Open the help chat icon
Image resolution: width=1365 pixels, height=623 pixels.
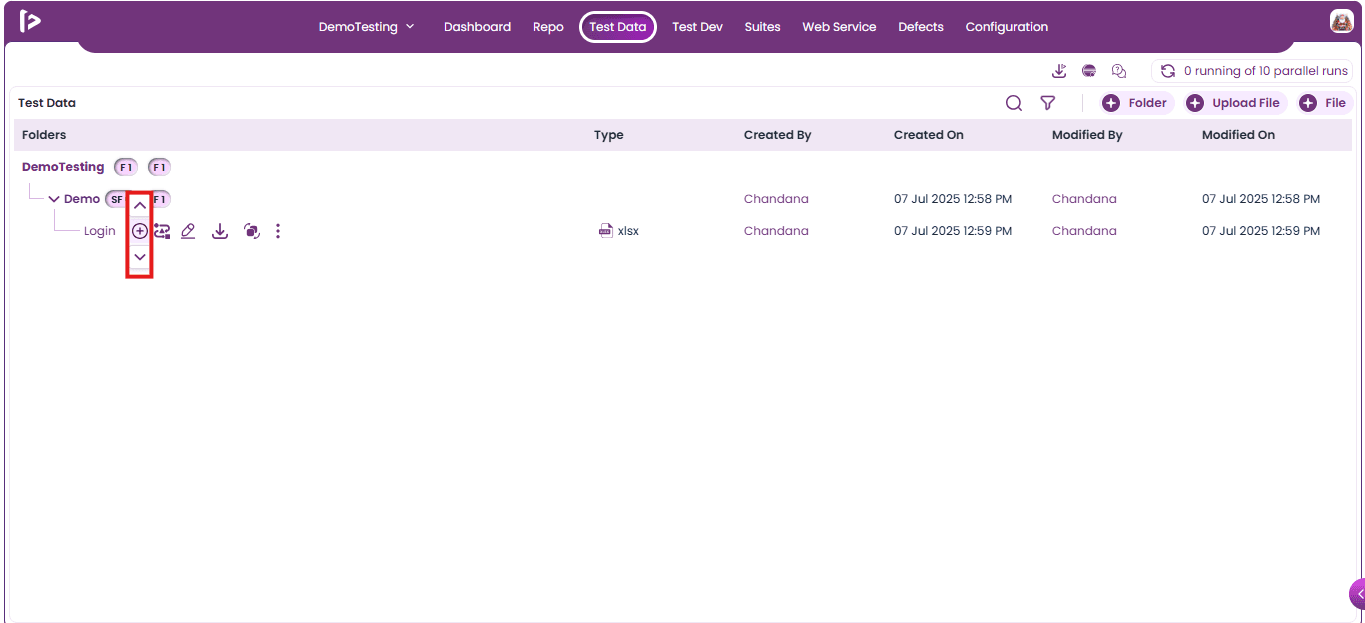1119,71
